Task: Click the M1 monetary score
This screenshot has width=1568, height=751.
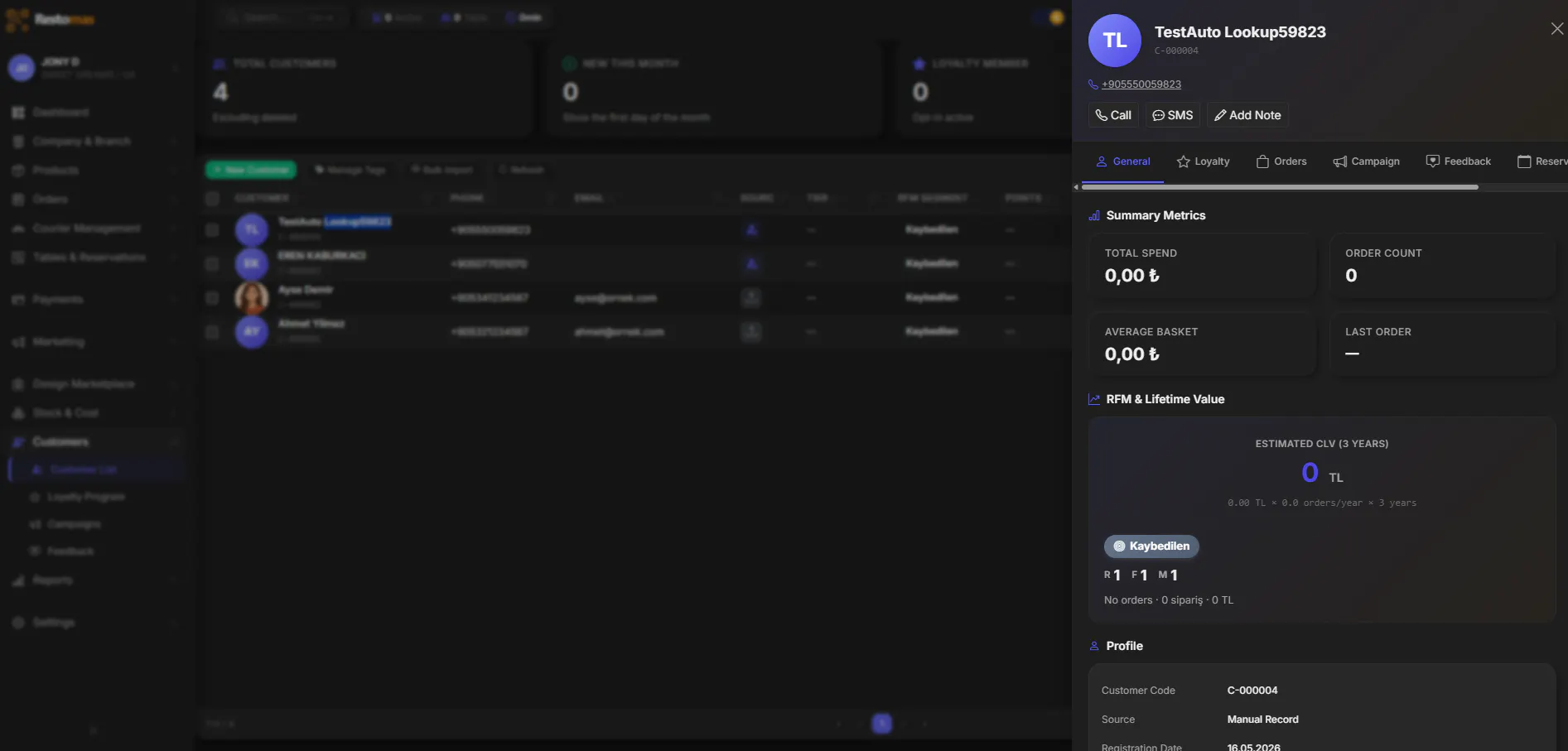Action: pos(1168,575)
